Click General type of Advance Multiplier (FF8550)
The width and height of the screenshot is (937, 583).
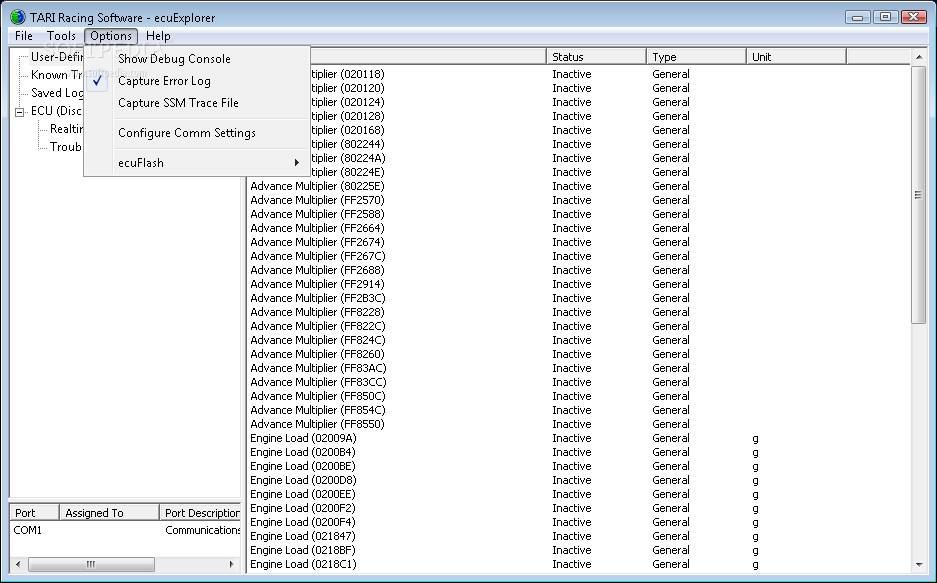click(671, 424)
